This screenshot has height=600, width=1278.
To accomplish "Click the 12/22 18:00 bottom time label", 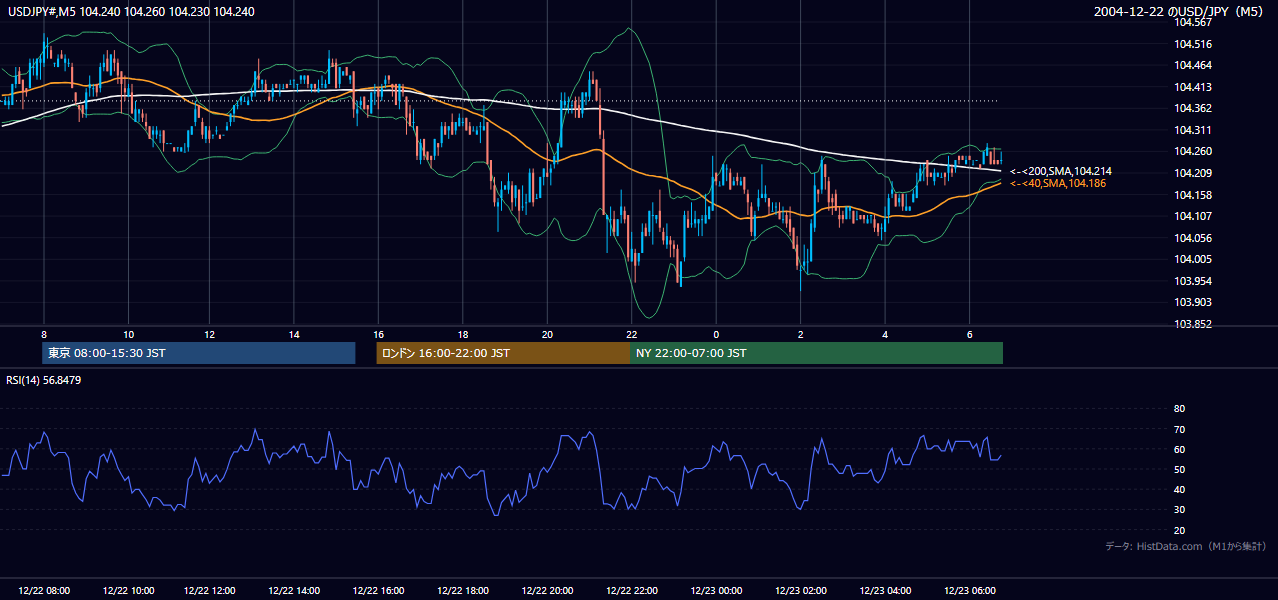I will [464, 590].
